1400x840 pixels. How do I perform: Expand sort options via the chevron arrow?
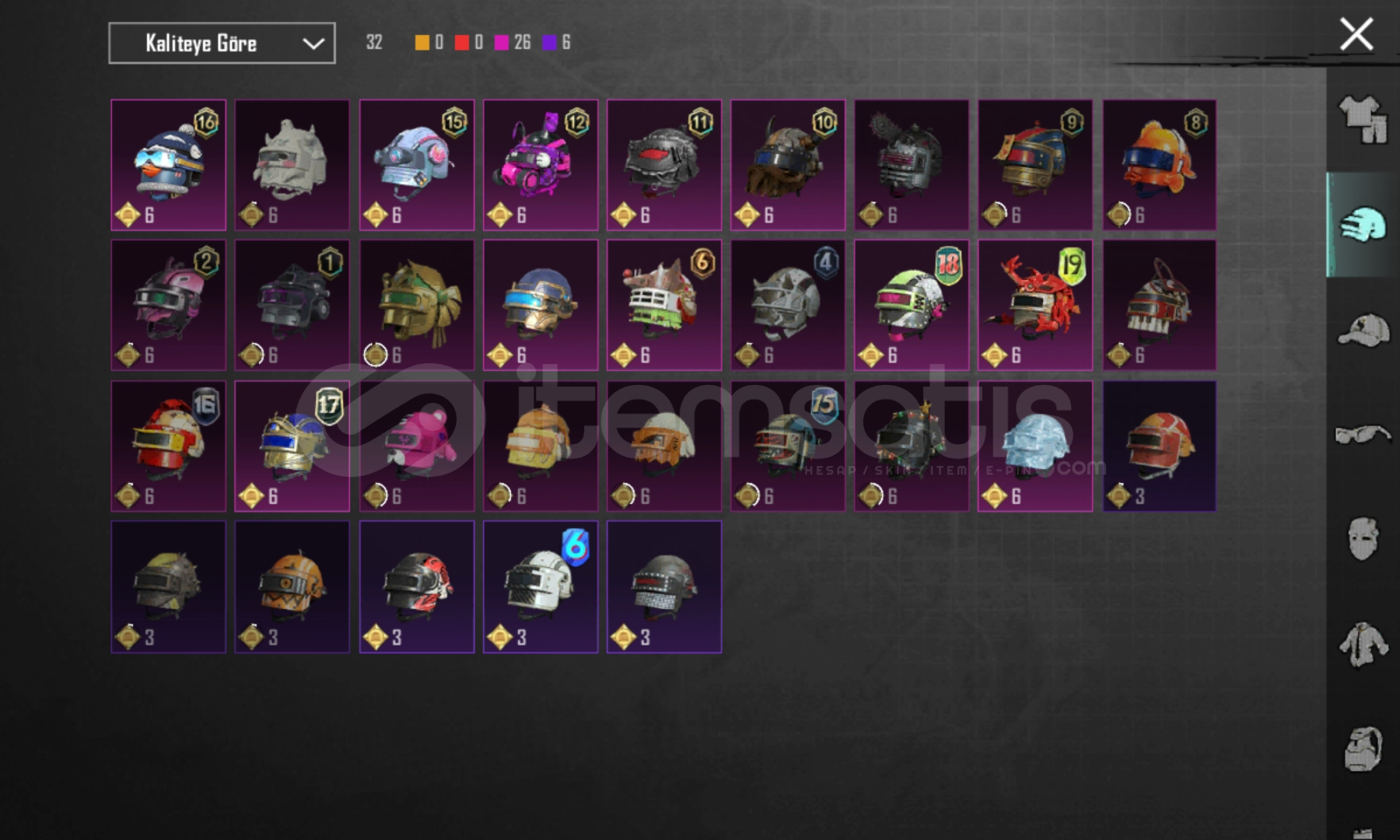click(x=313, y=44)
